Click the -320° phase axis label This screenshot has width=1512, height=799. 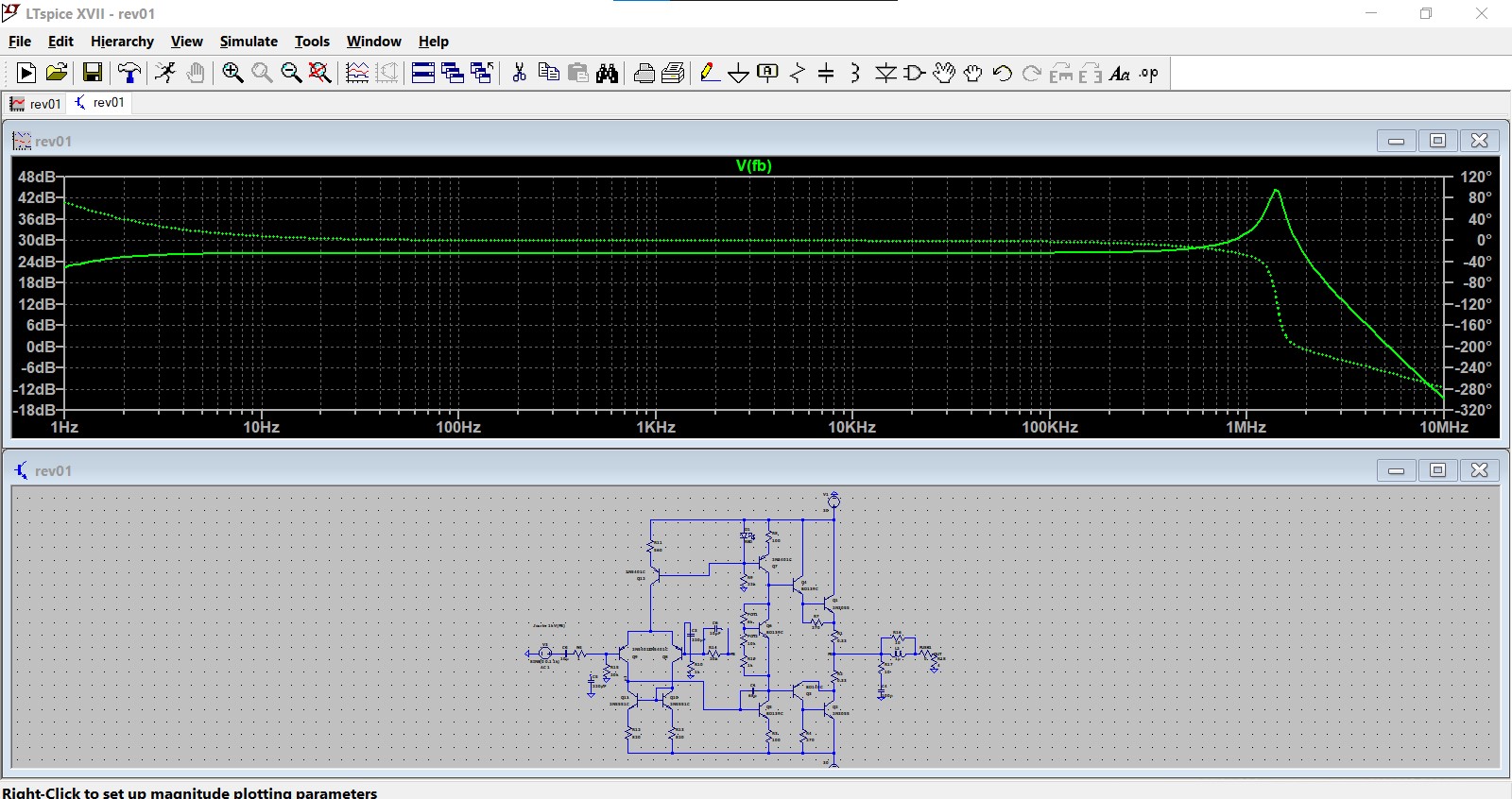(x=1472, y=410)
